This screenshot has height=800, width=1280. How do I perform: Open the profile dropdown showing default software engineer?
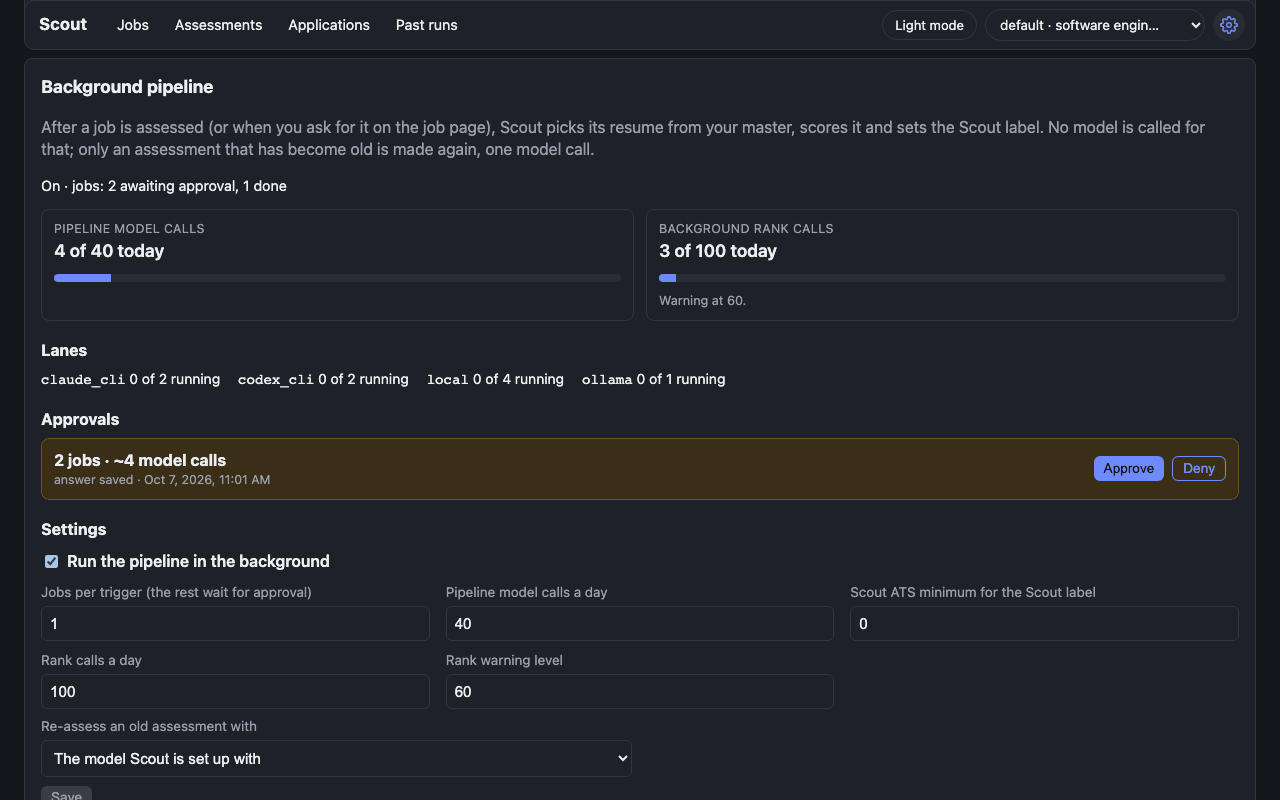[1095, 25]
